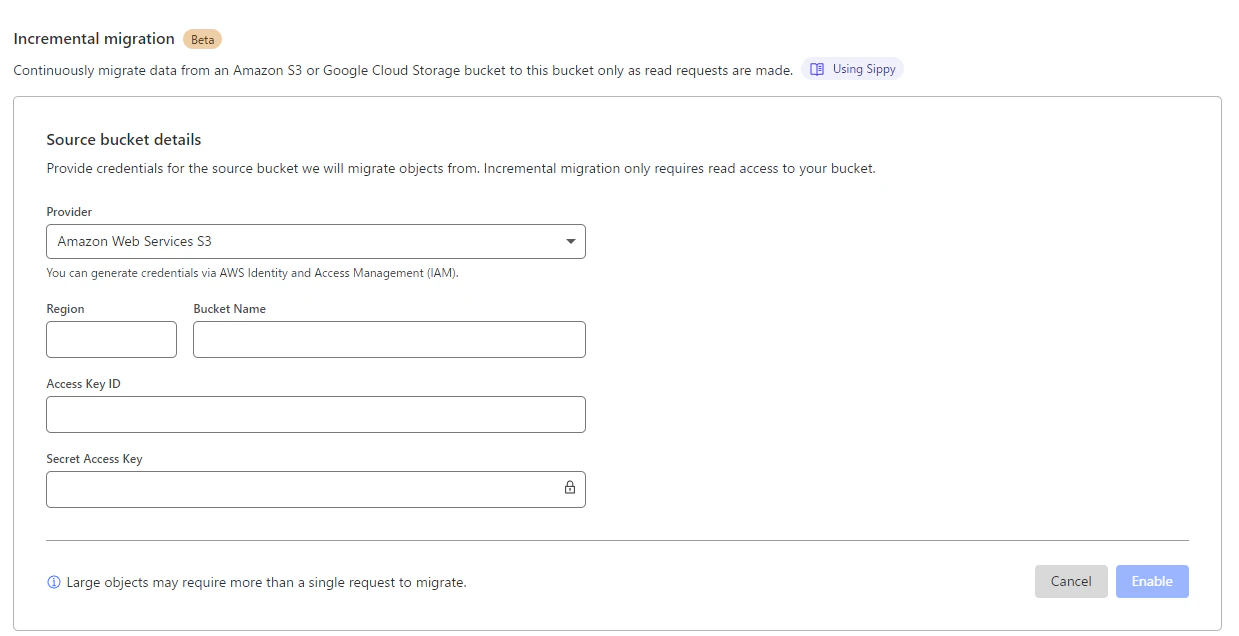Click the Cancel button
The width and height of the screenshot is (1239, 636).
1071,581
